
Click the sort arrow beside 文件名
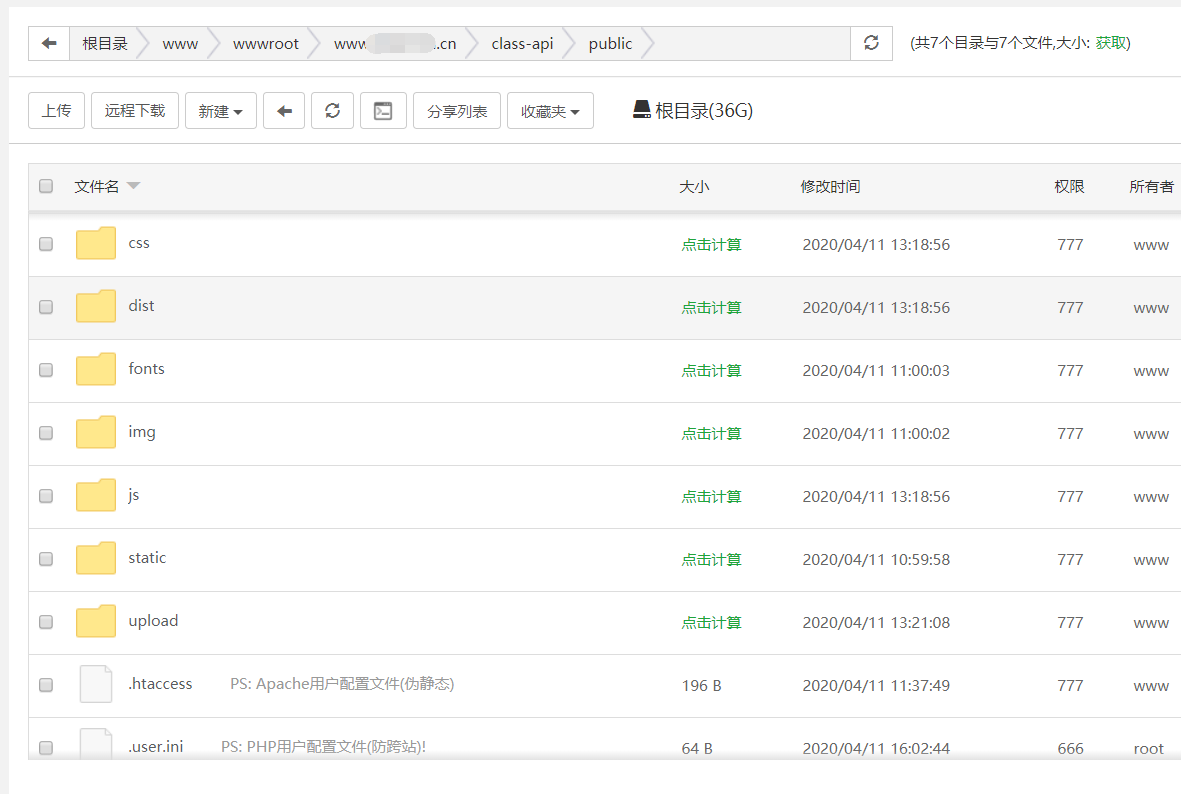[133, 185]
